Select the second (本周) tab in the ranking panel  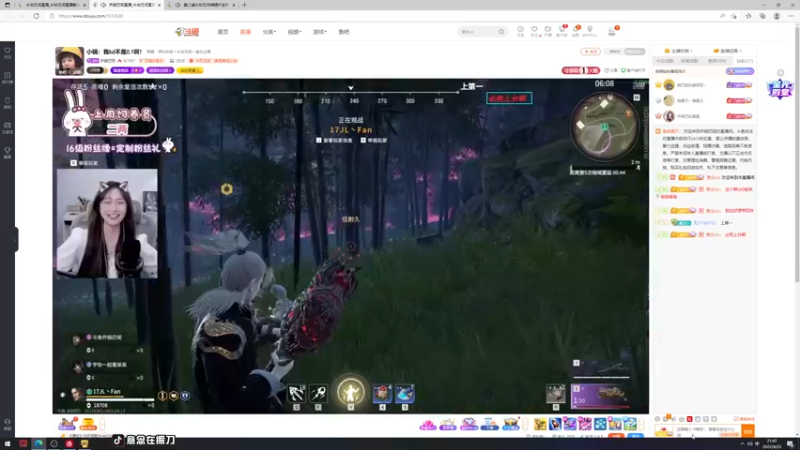pos(689,61)
